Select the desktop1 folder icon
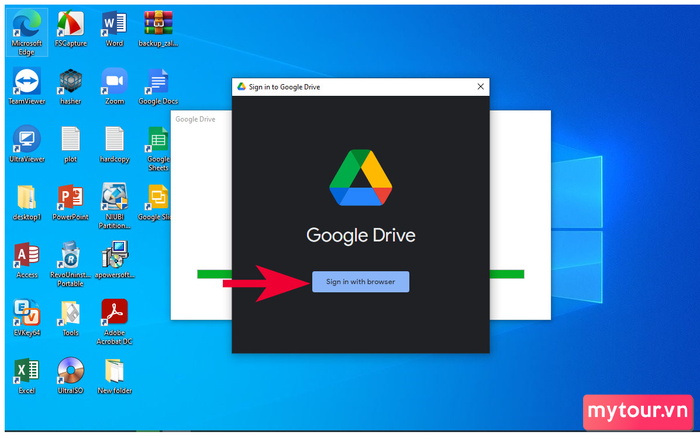 click(x=27, y=202)
